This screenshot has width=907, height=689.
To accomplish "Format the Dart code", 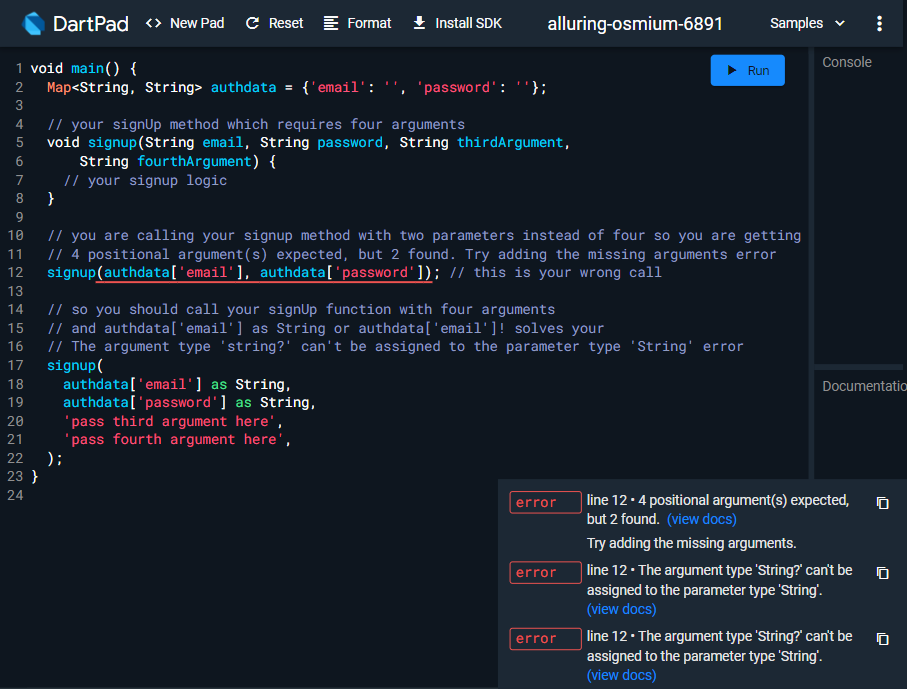I will [357, 23].
